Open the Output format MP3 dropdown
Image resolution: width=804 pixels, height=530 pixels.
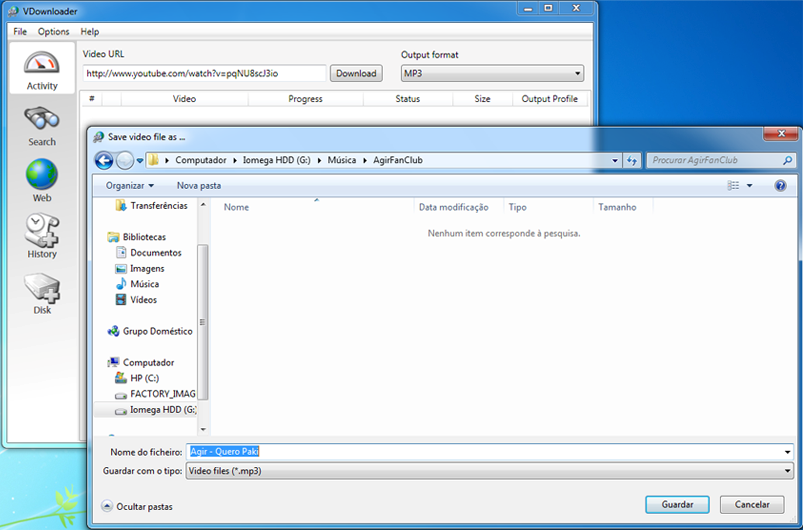click(x=492, y=73)
